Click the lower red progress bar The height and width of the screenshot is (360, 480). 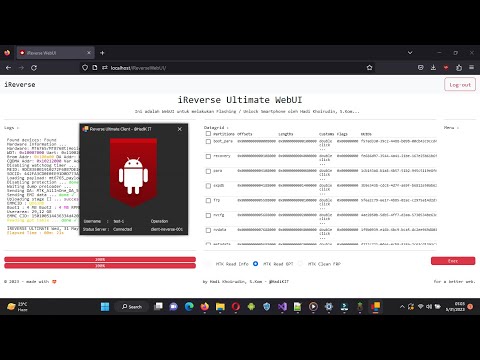tap(100, 266)
